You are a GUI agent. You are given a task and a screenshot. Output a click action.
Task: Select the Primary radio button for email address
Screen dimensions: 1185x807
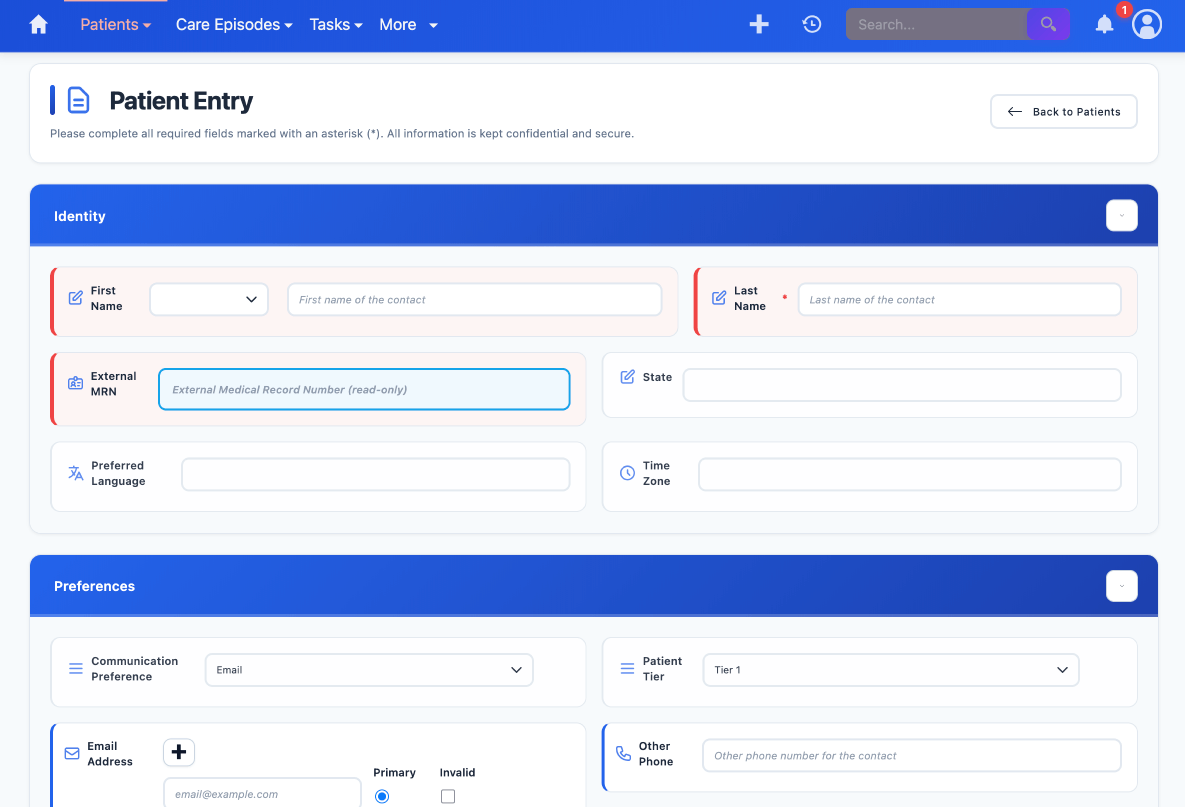pos(381,795)
